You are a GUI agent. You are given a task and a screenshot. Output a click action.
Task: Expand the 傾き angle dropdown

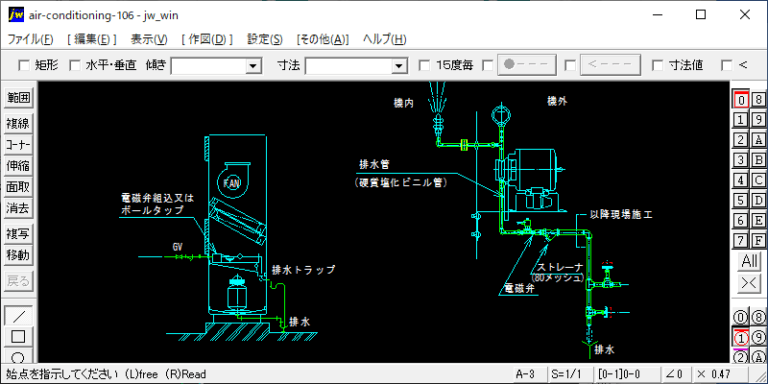(253, 66)
